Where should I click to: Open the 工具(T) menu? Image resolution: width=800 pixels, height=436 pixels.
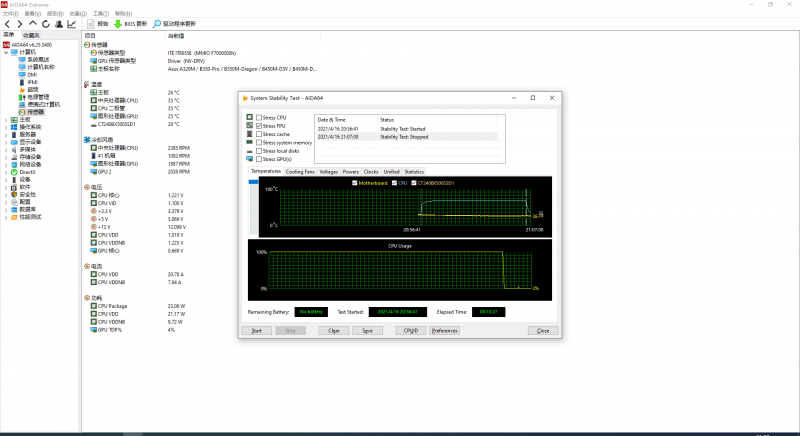[x=101, y=14]
